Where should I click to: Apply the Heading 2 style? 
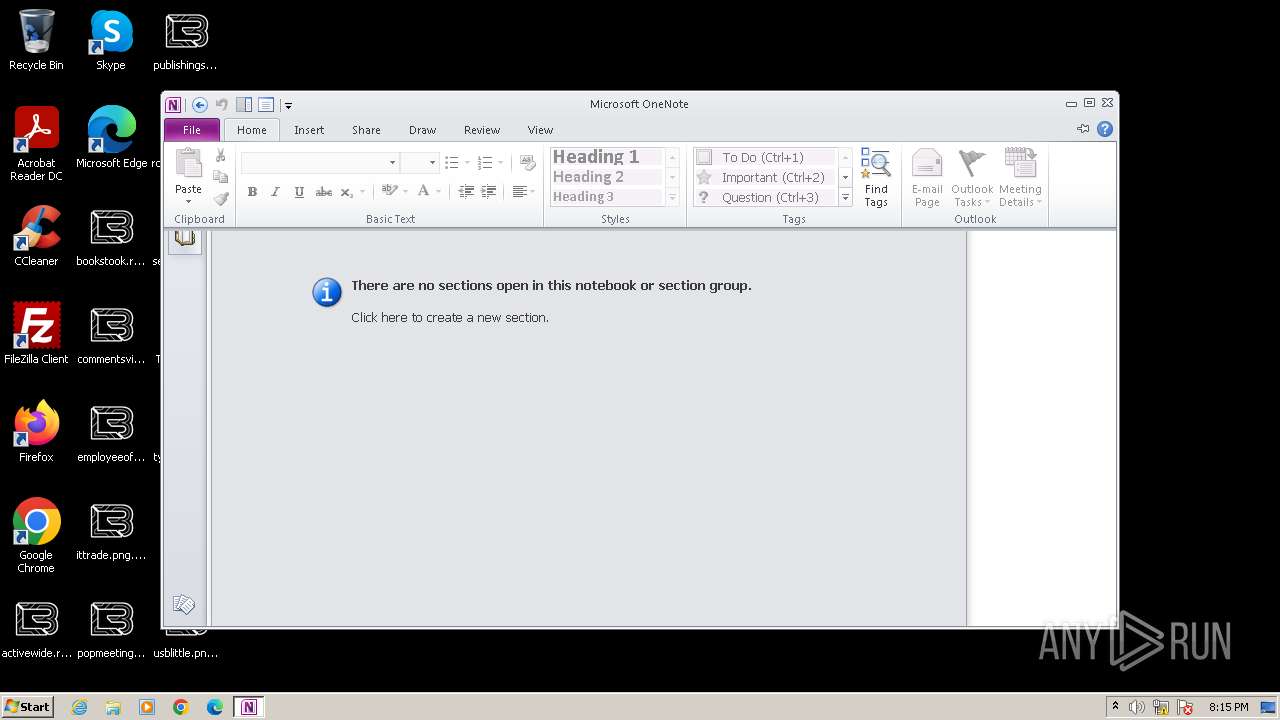(607, 177)
